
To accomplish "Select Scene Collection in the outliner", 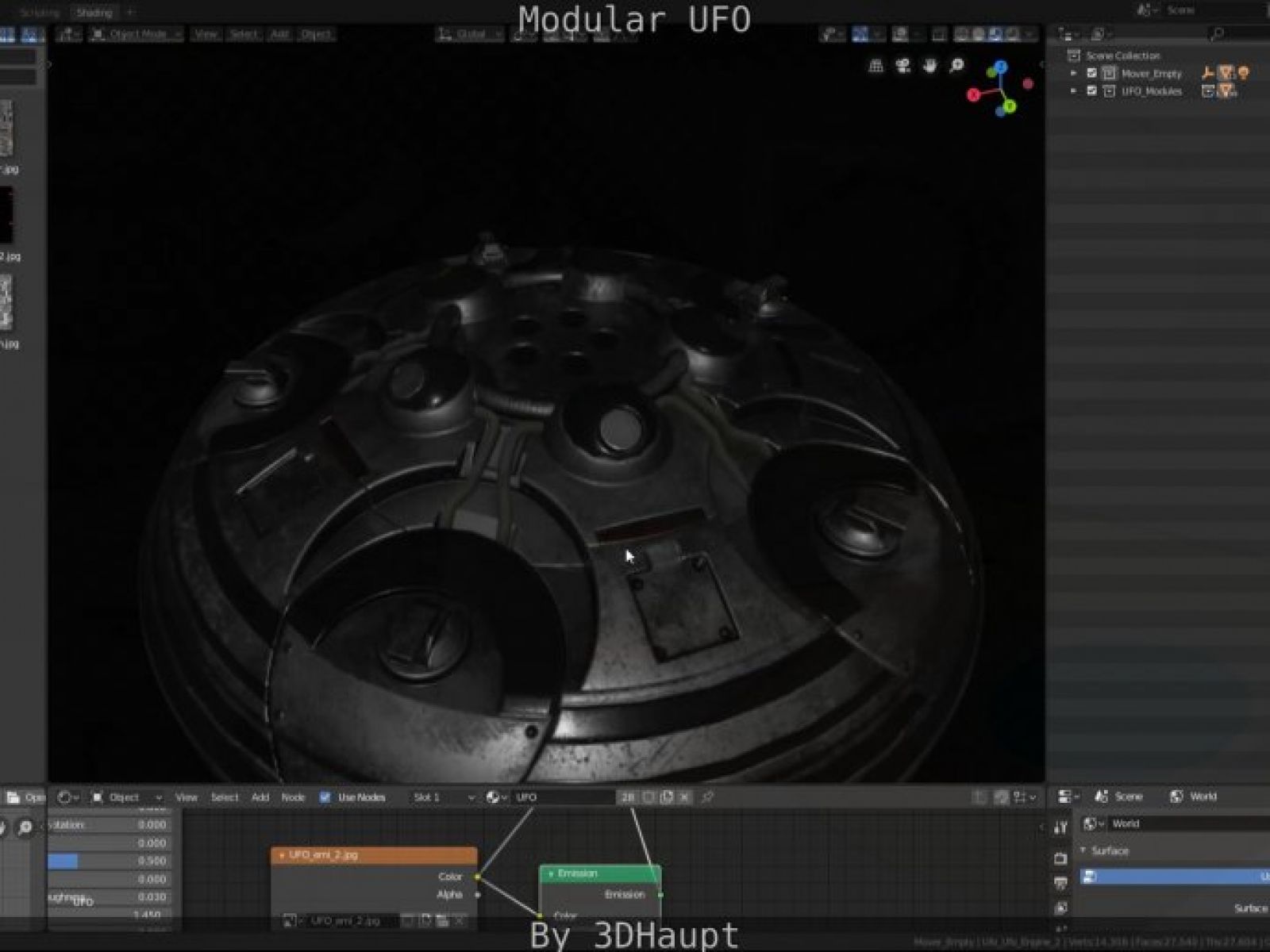I will click(1122, 56).
